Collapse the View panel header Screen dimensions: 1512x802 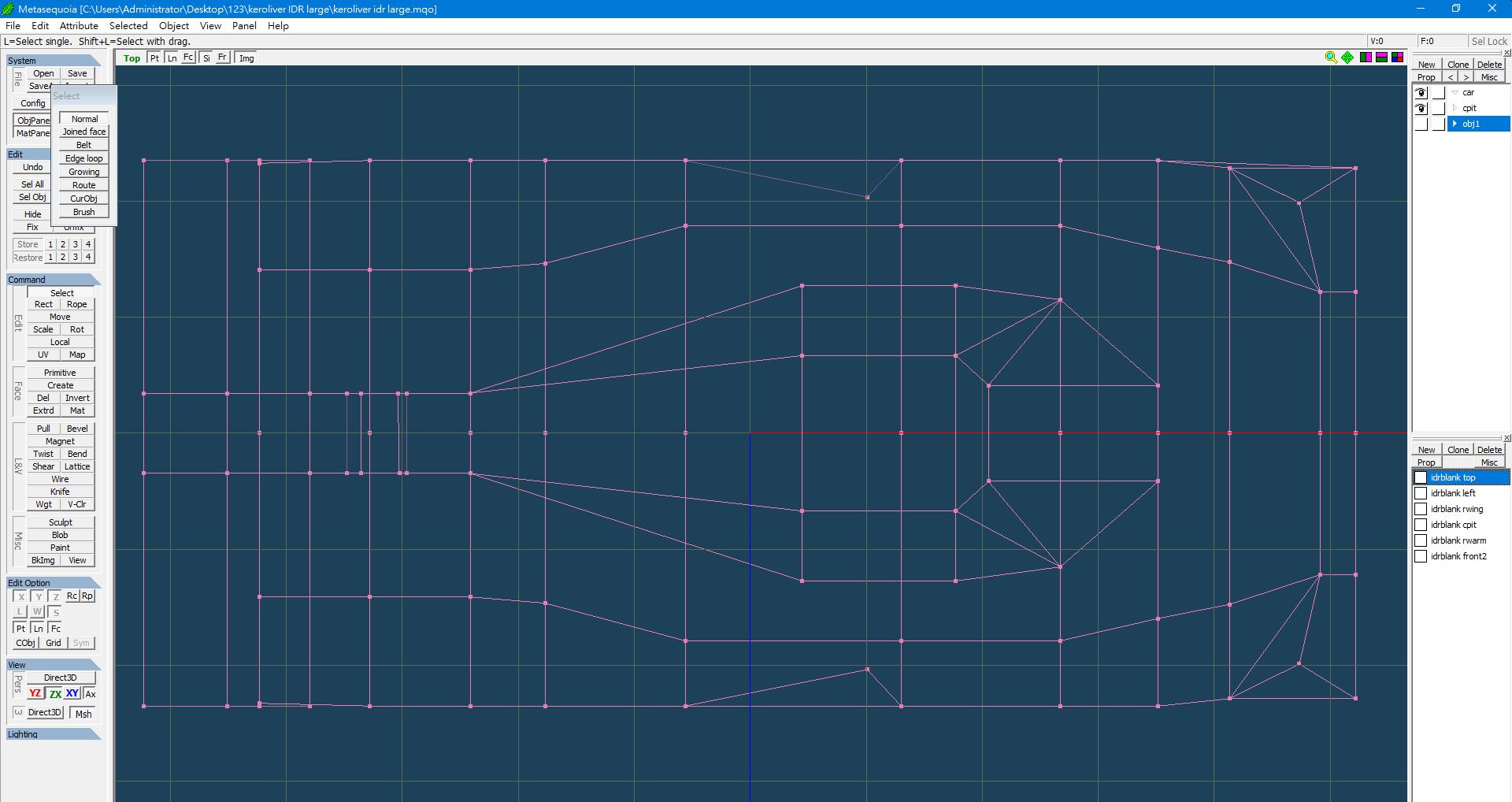(x=54, y=665)
